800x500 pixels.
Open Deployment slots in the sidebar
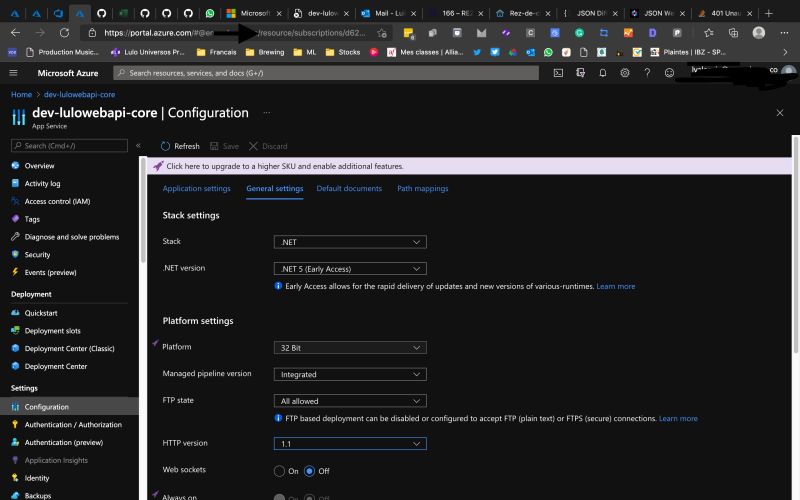click(53, 331)
